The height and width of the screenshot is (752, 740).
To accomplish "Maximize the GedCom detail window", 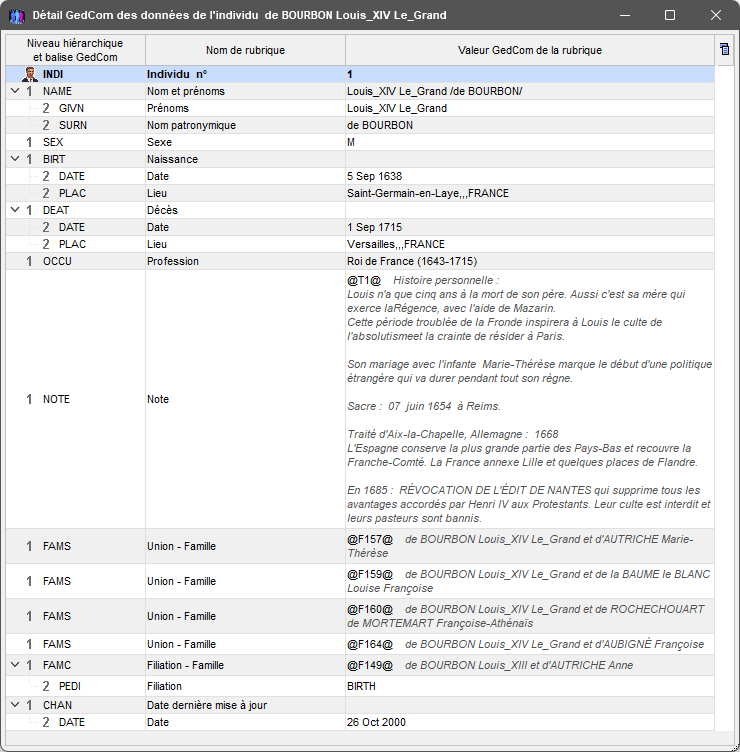I will coord(670,15).
